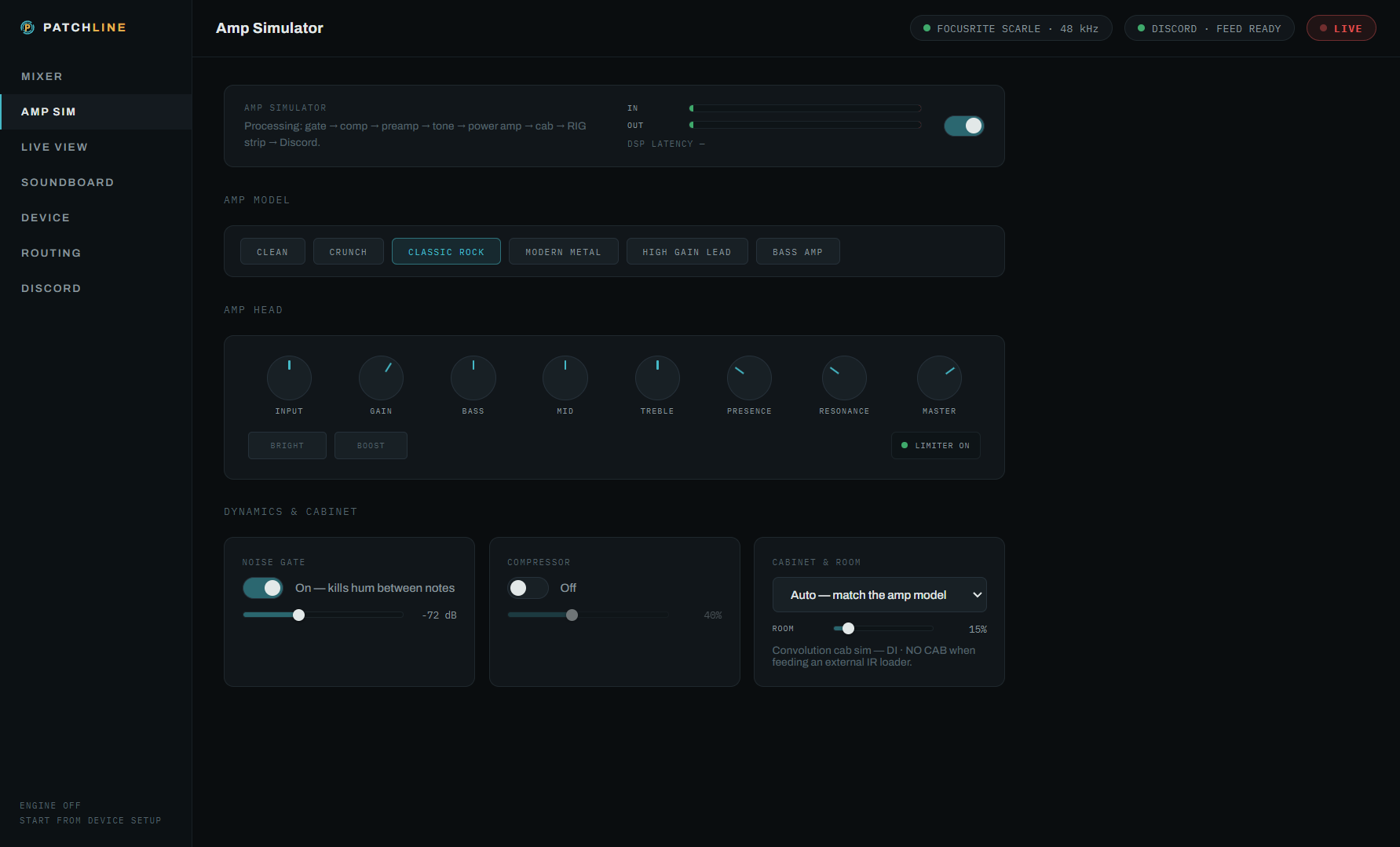Choose the Modern Metal amp model
This screenshot has height=847, width=1400.
coord(564,252)
